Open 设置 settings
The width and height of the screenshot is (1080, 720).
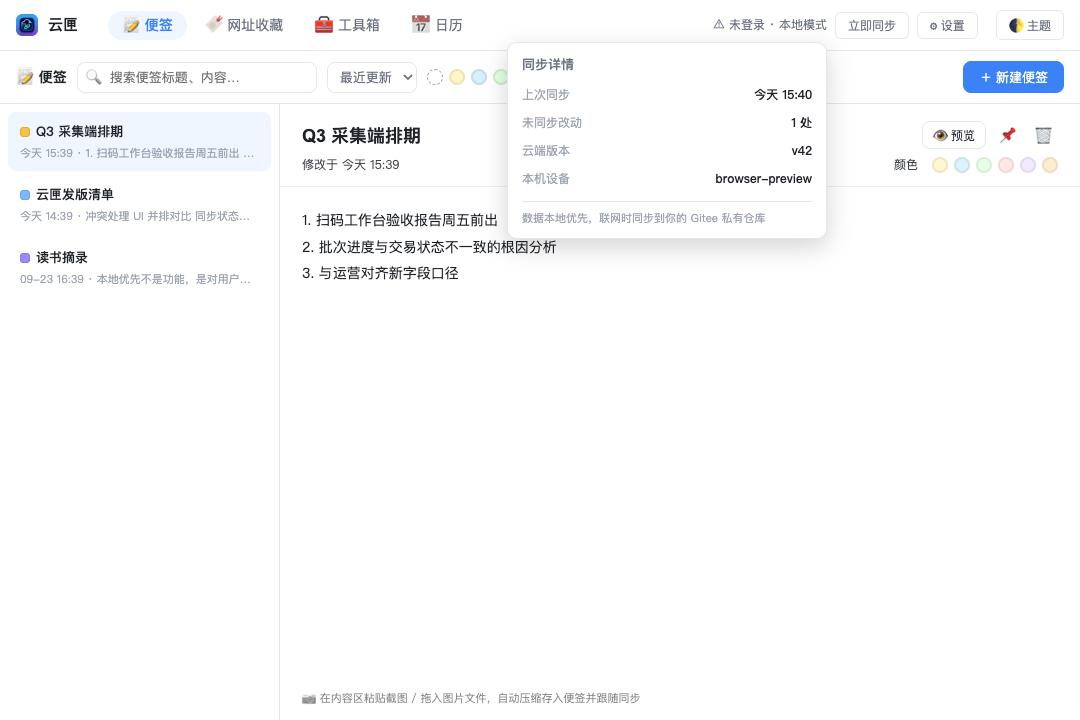[x=947, y=25]
